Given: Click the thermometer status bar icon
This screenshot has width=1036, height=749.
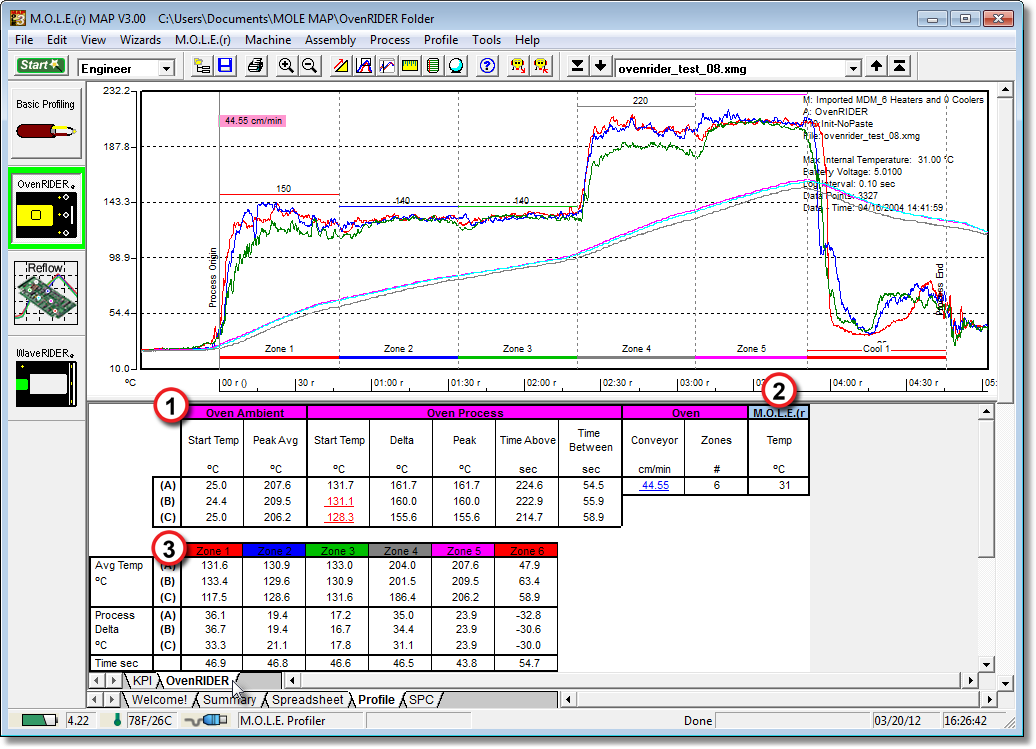Looking at the screenshot, I should pos(117,720).
